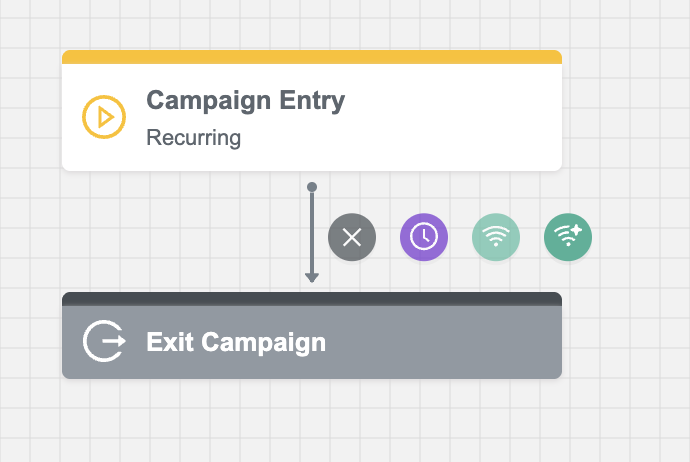Click the exit arrow icon in Exit Campaign
Screen dimensions: 690x462
click(x=104, y=341)
